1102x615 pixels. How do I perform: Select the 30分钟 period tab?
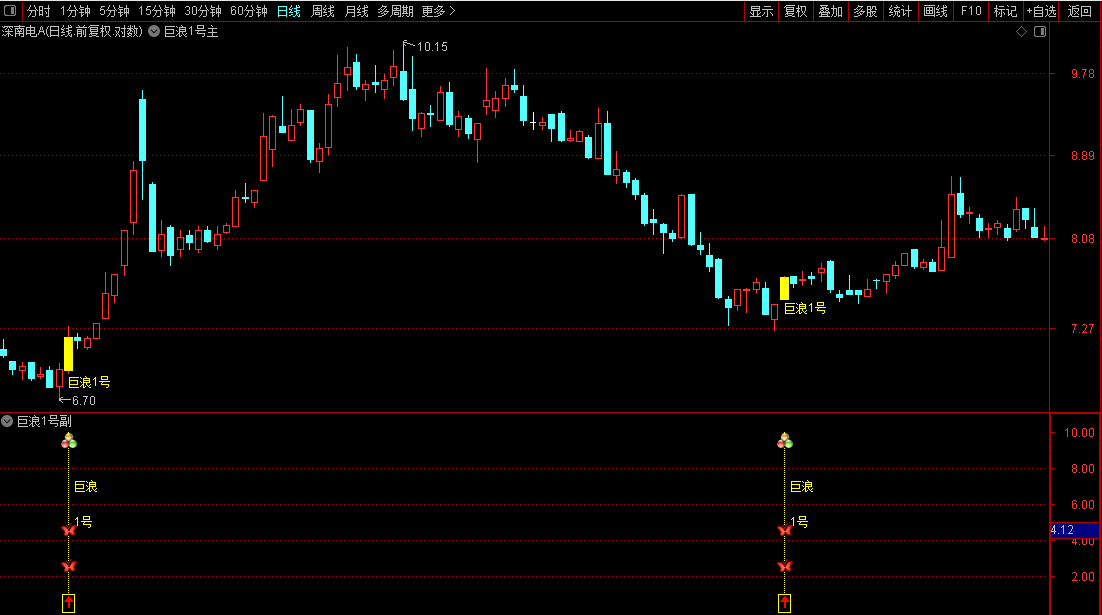coord(202,11)
